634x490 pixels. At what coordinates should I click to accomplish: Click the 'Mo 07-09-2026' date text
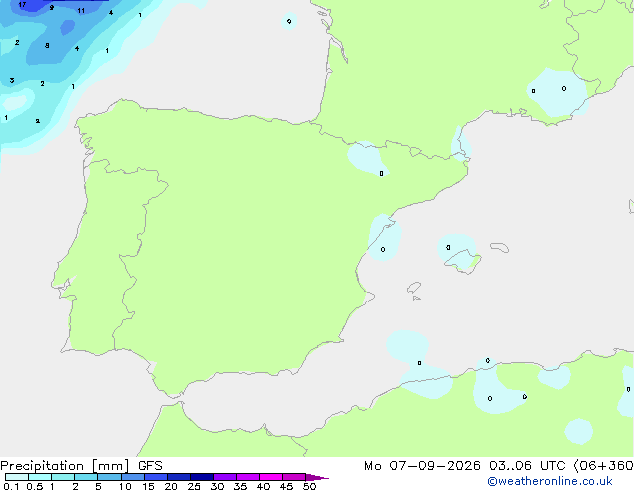pyautogui.click(x=422, y=466)
